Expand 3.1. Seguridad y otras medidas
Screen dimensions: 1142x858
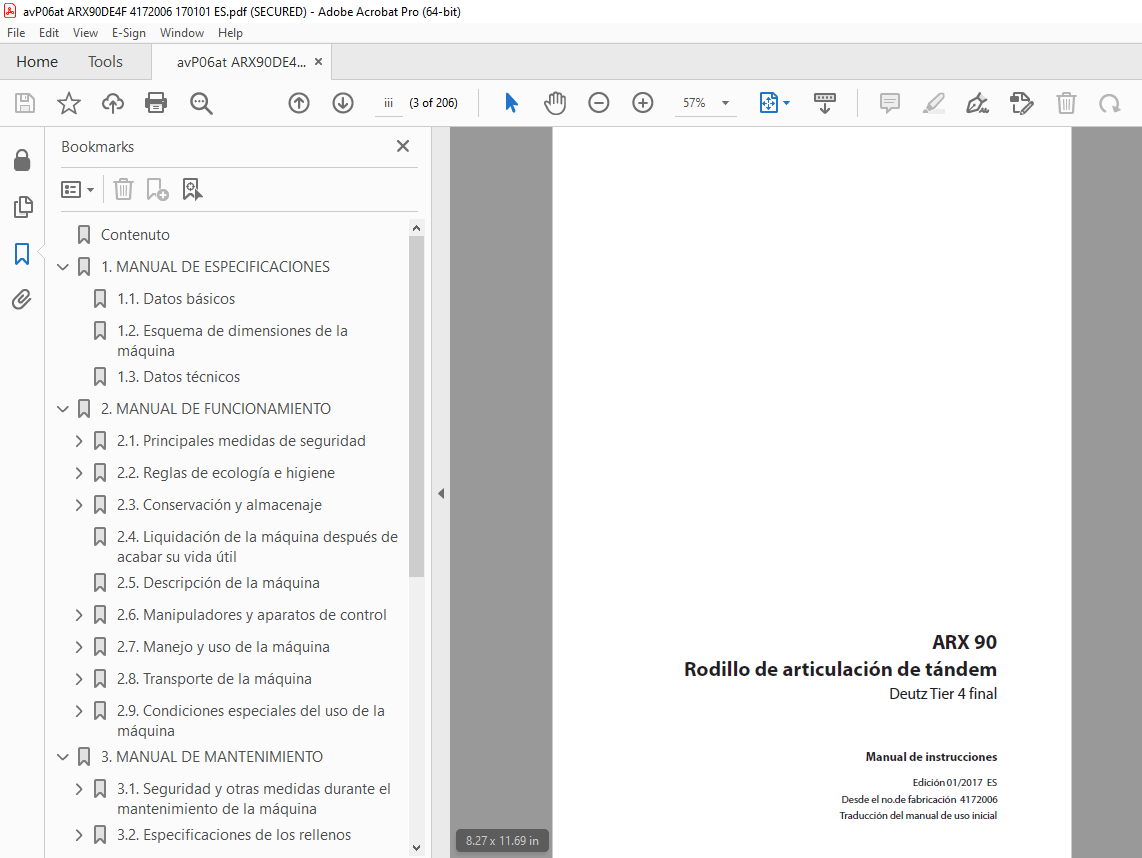pos(79,789)
